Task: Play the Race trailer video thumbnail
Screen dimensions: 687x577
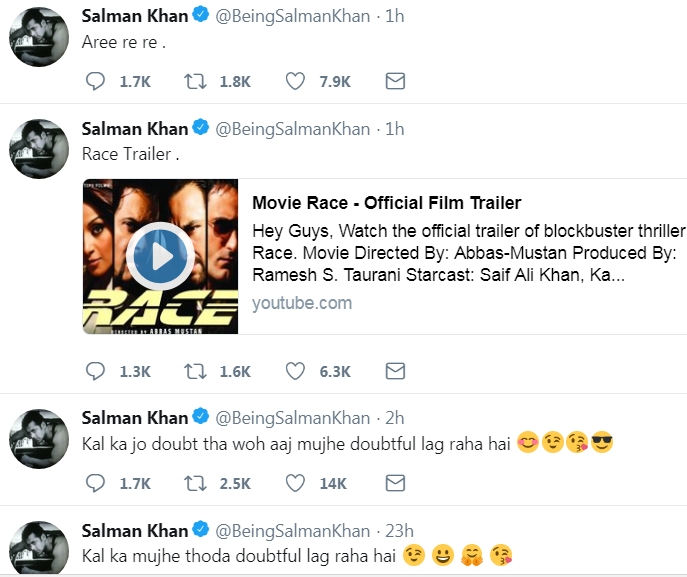Action: click(160, 257)
